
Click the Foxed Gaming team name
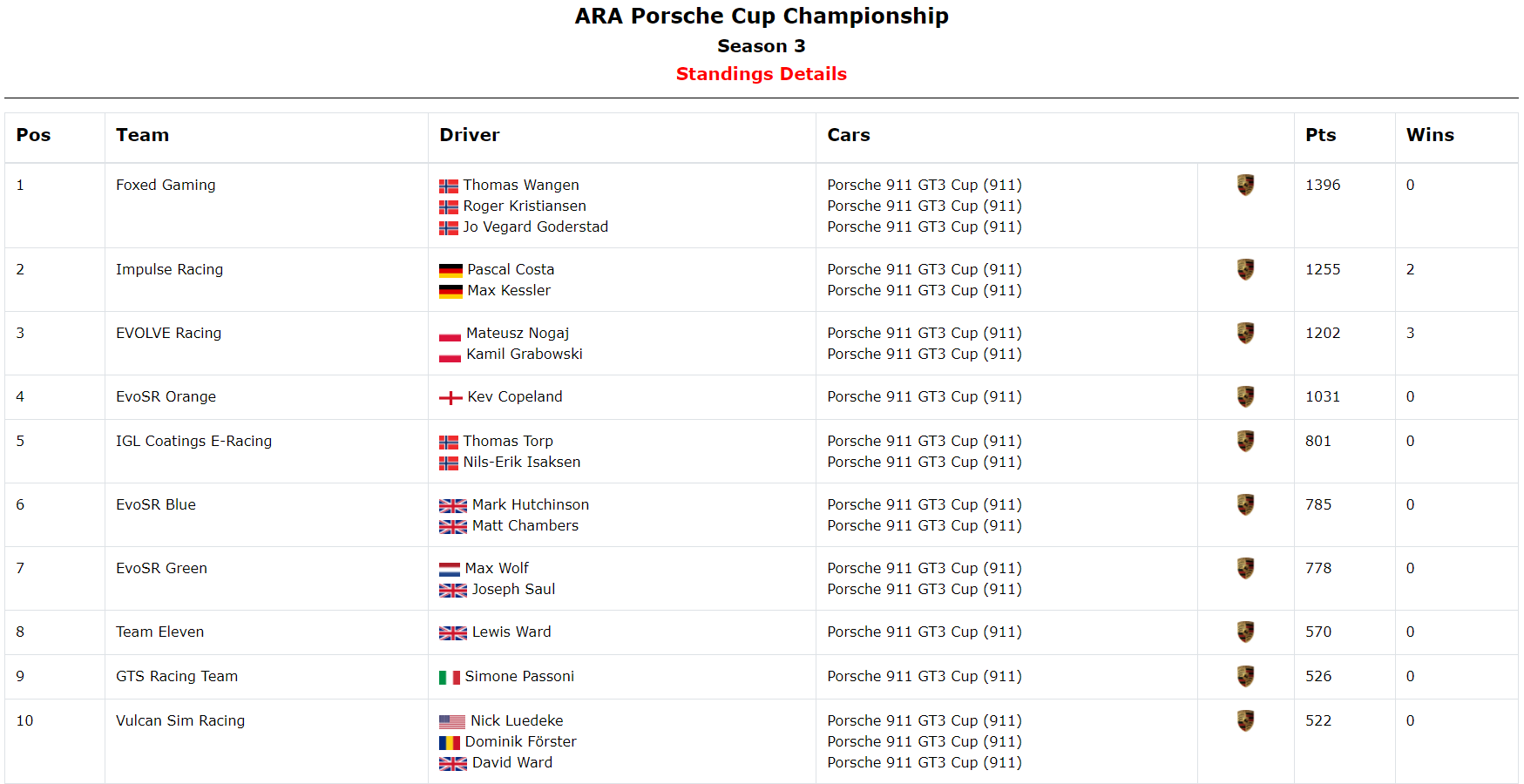pos(166,185)
